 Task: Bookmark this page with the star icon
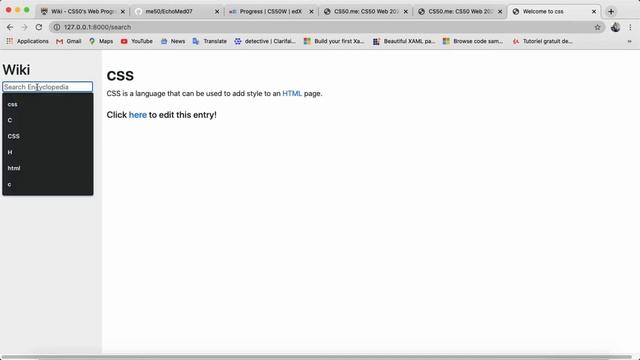tap(597, 27)
